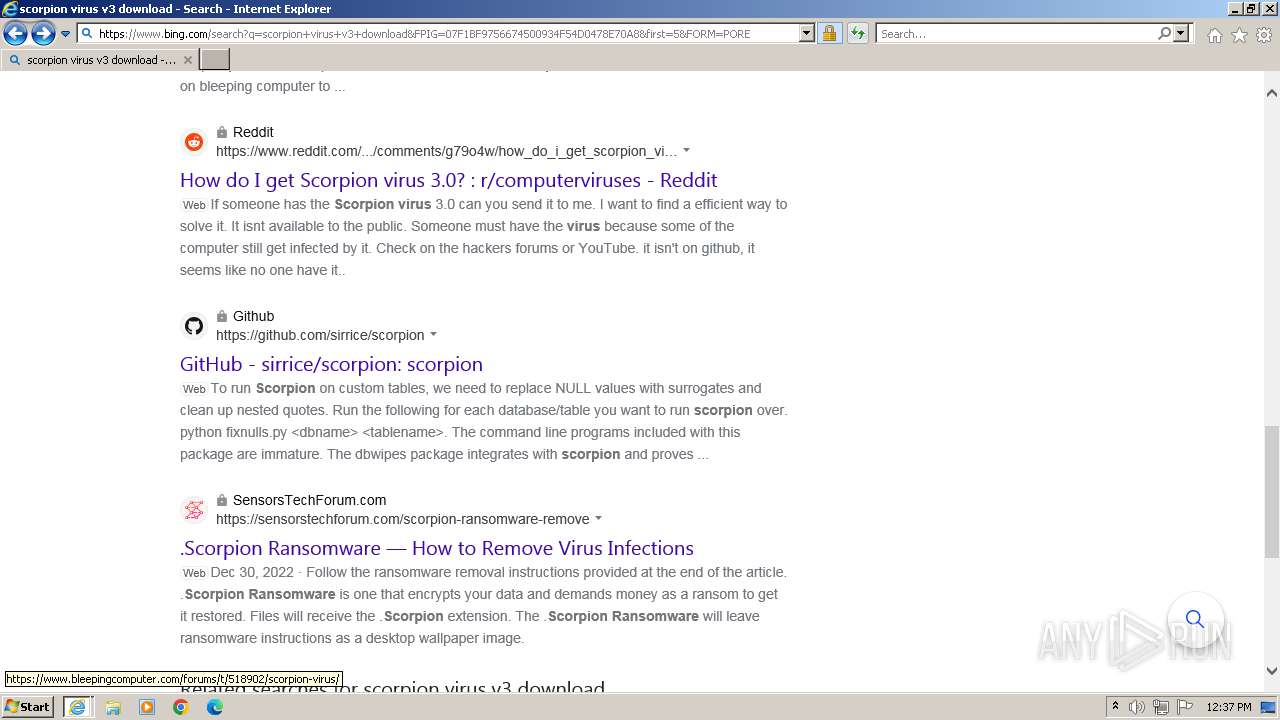Open the Tools gear icon
Image resolution: width=1280 pixels, height=720 pixels.
tap(1264, 35)
